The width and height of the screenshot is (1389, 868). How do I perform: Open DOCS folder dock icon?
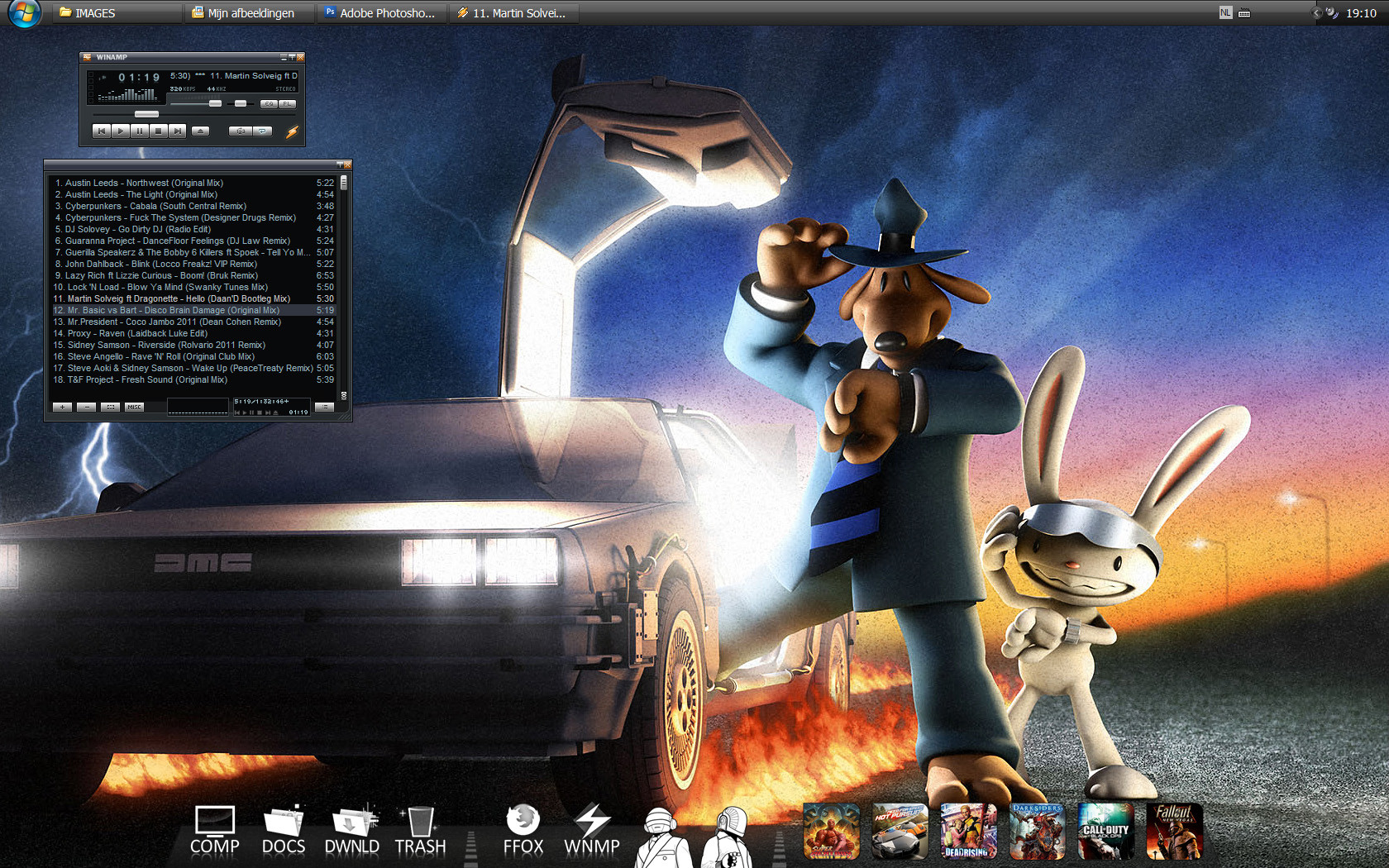point(284,830)
